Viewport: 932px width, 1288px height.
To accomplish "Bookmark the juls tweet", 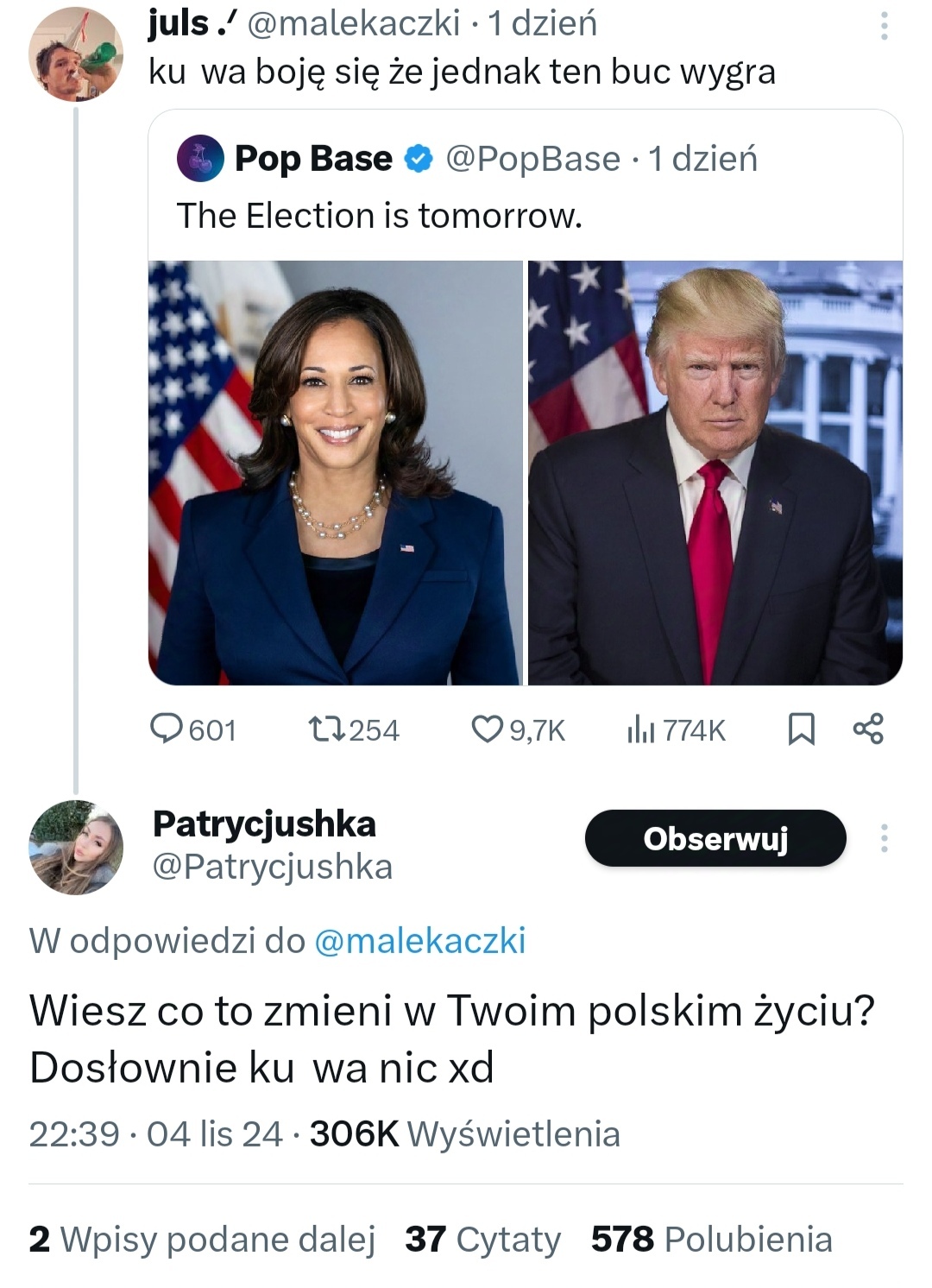I will (x=802, y=729).
